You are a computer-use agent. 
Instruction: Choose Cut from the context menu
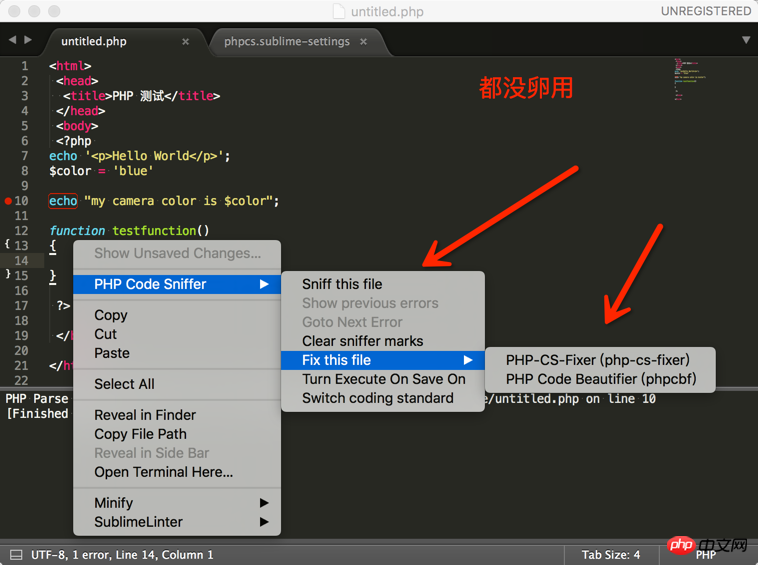(x=177, y=334)
